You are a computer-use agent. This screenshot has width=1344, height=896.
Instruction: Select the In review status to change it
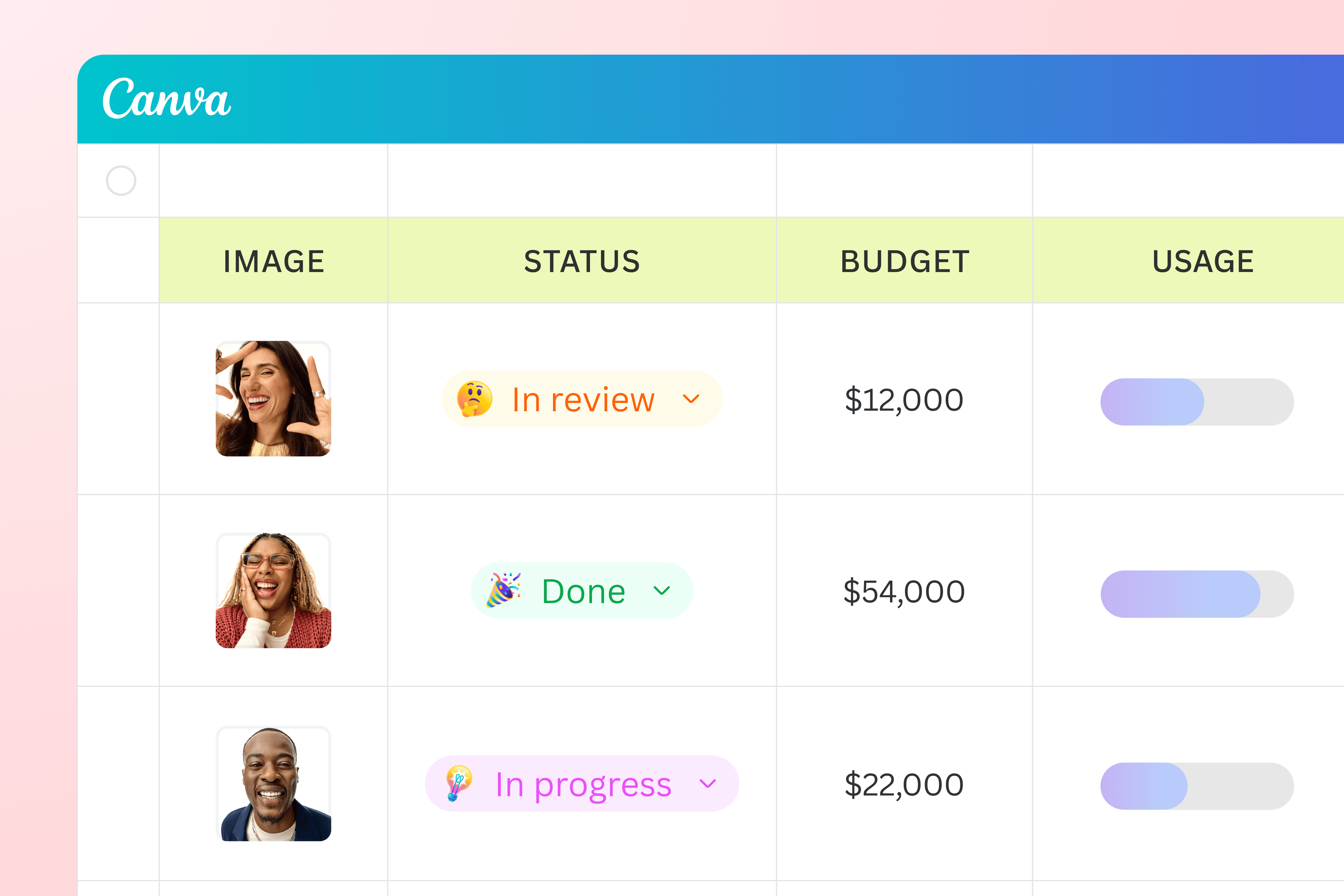coord(581,399)
